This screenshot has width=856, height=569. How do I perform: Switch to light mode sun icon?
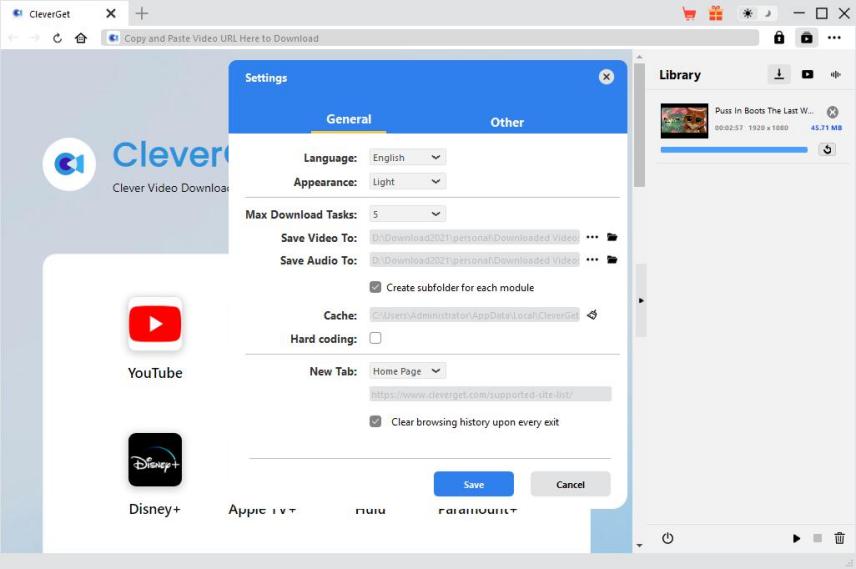(747, 14)
